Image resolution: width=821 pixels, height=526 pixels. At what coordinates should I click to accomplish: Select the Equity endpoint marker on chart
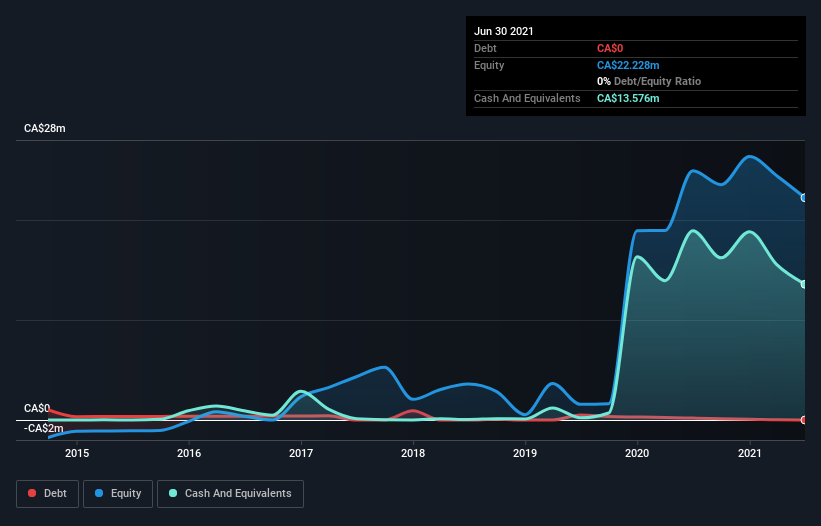(x=804, y=198)
